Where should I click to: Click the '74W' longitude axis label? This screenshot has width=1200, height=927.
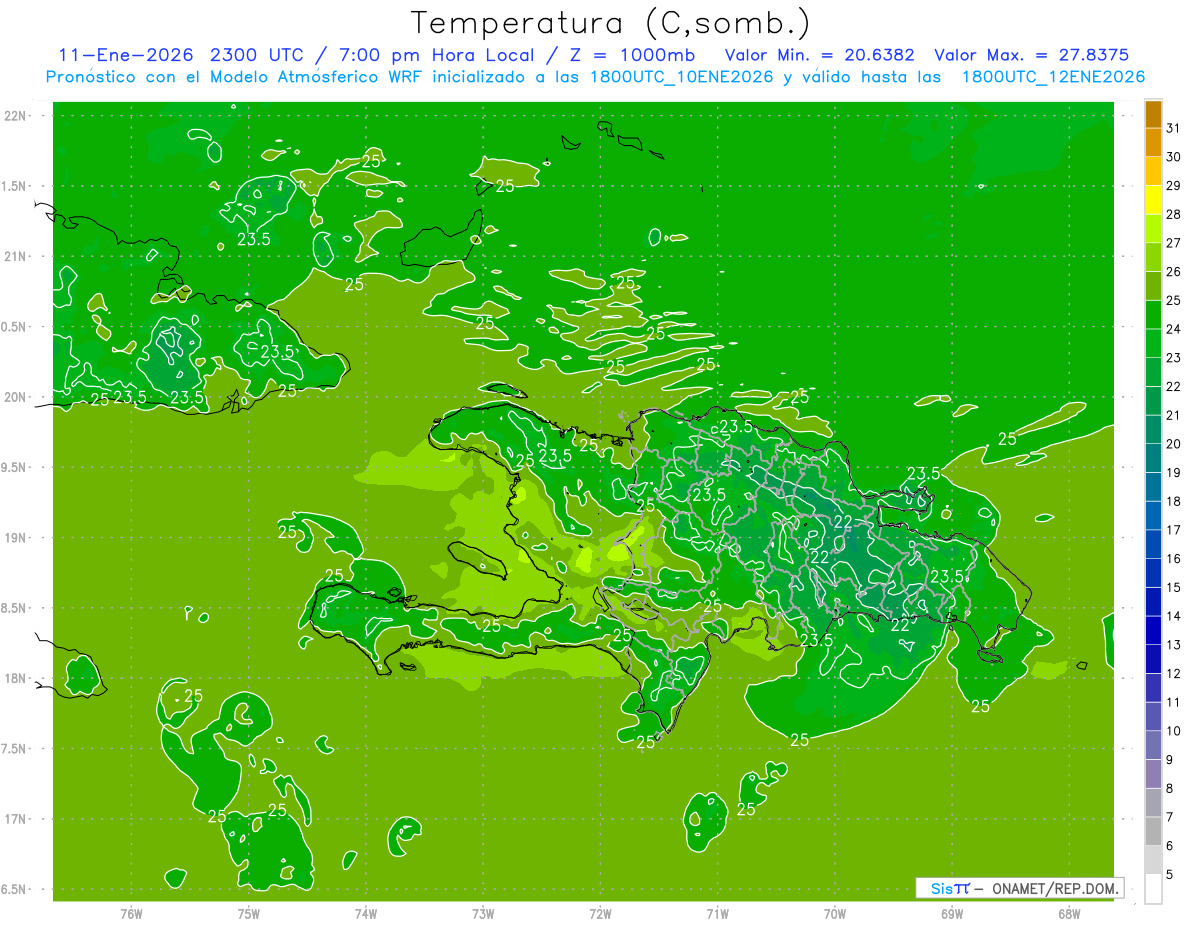365,914
